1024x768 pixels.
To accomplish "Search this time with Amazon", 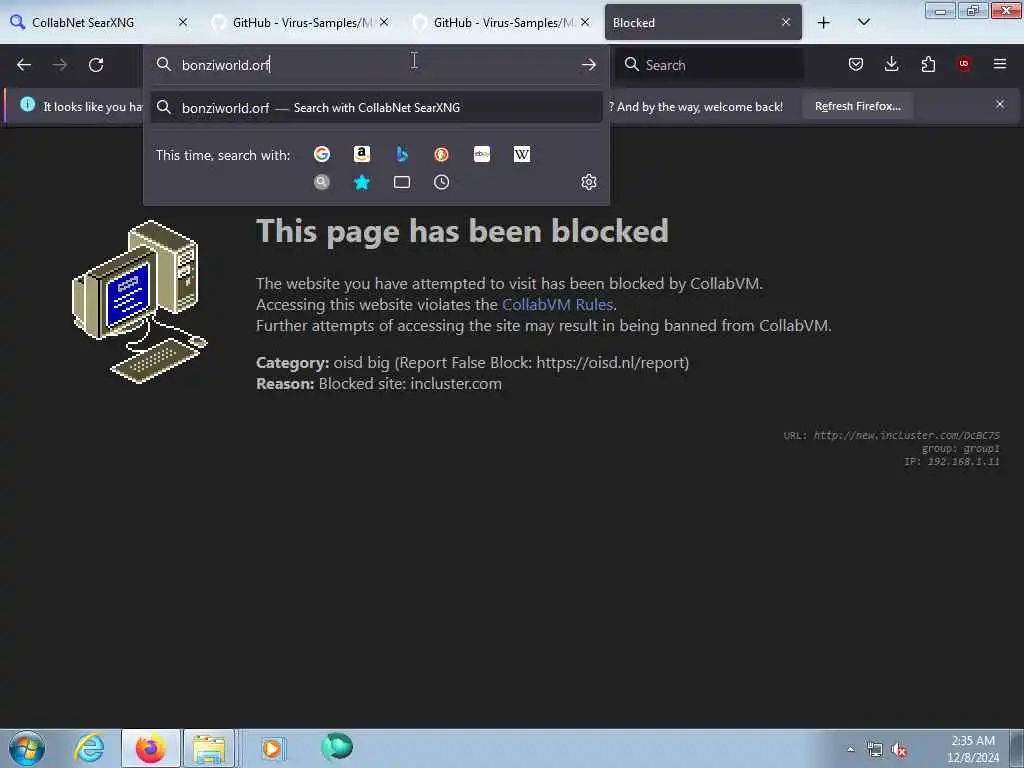I will (362, 154).
